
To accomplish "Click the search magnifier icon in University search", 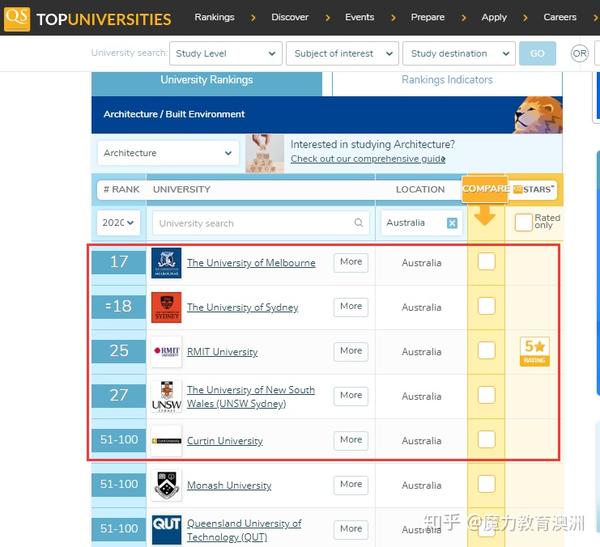I will 359,222.
